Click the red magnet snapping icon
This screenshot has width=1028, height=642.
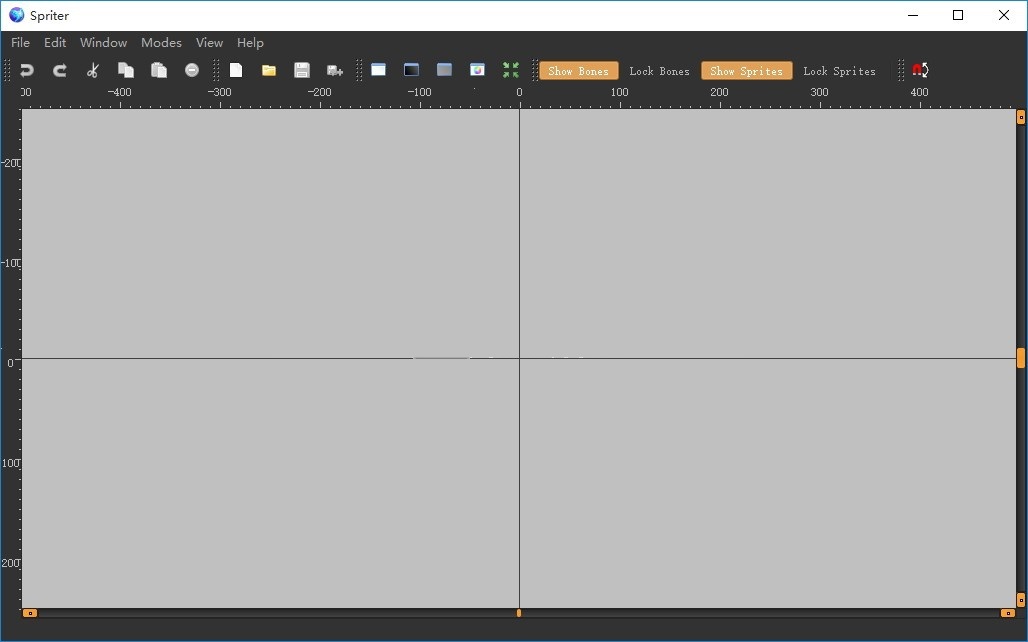pos(920,70)
